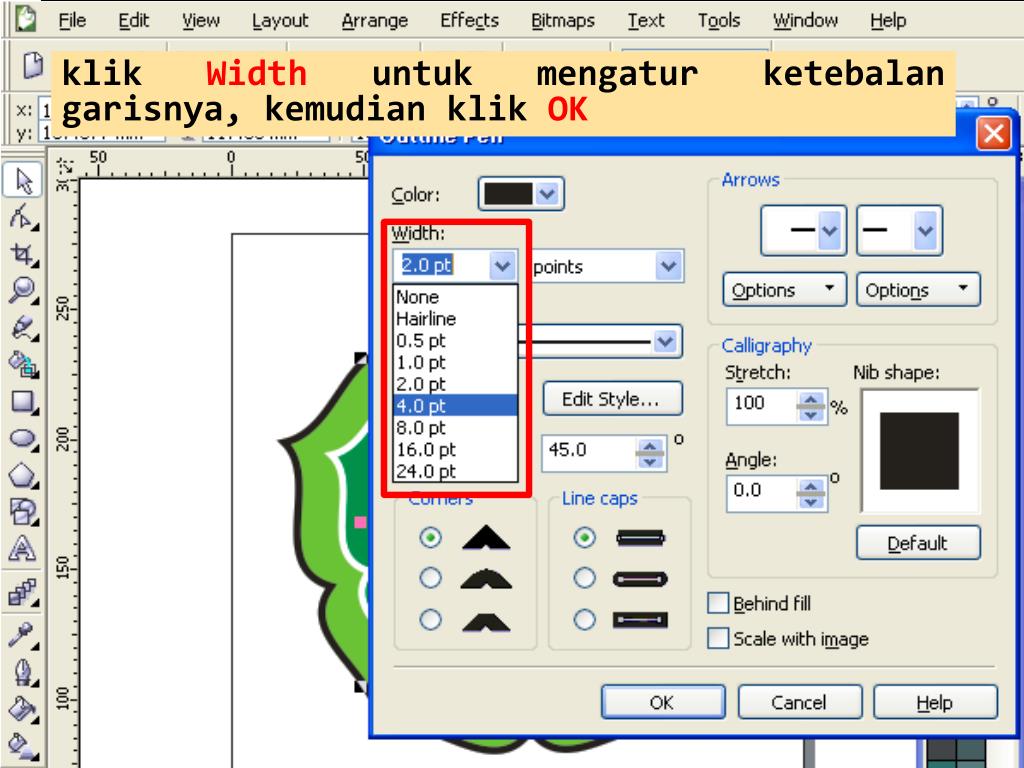Image resolution: width=1024 pixels, height=768 pixels.
Task: Select the Polygon tool
Action: 24,475
